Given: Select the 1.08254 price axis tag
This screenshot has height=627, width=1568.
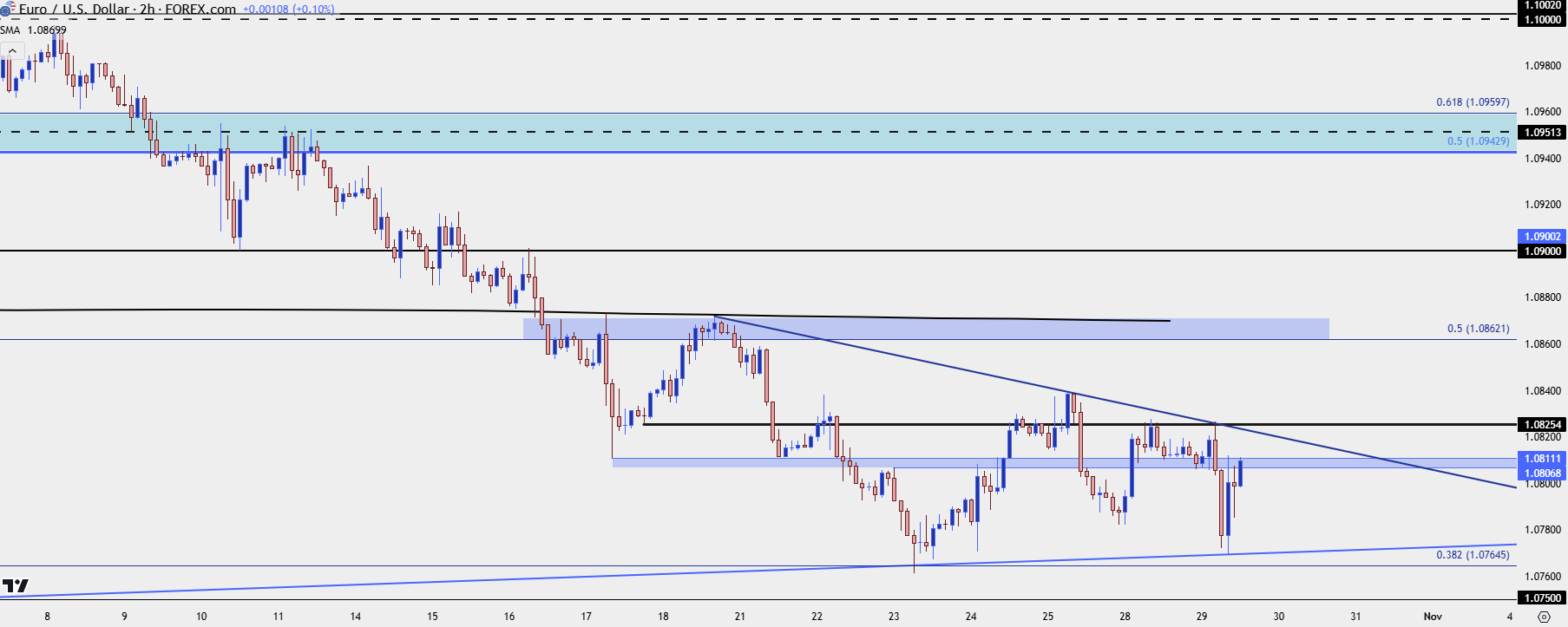Looking at the screenshot, I should tap(1542, 425).
